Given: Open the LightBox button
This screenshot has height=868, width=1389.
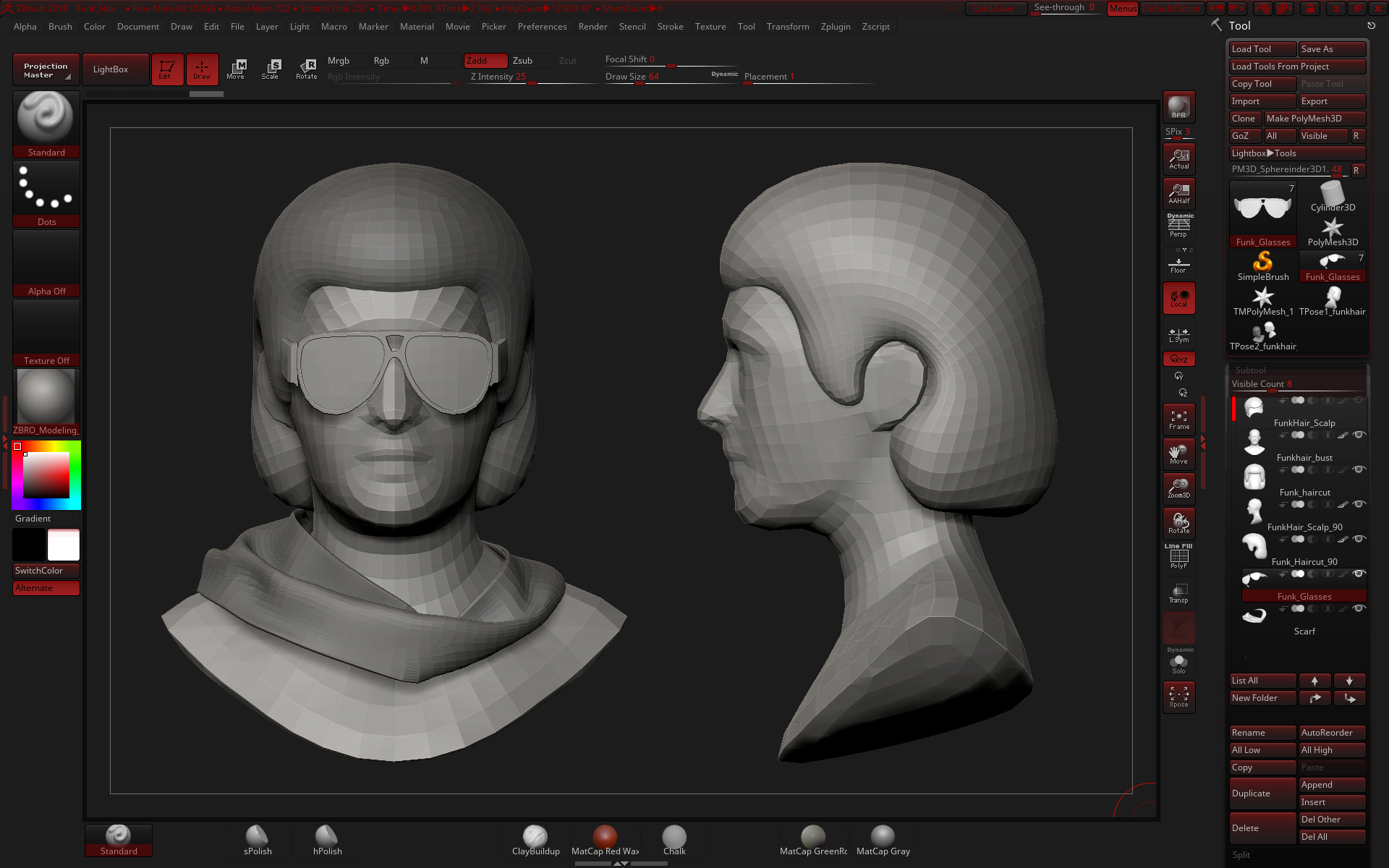Looking at the screenshot, I should tap(116, 69).
